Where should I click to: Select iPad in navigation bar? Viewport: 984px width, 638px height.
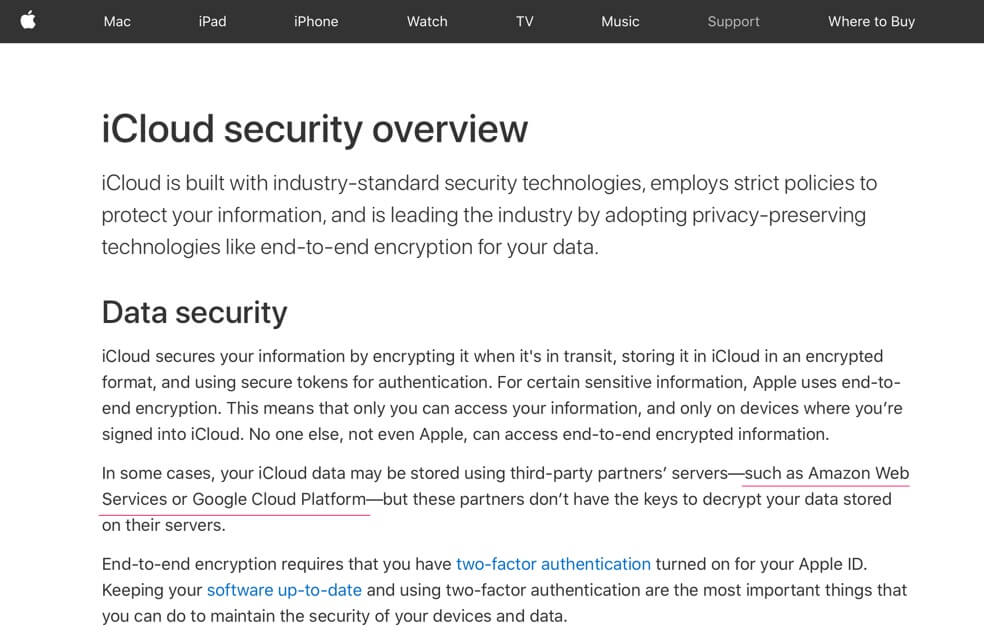[x=213, y=21]
